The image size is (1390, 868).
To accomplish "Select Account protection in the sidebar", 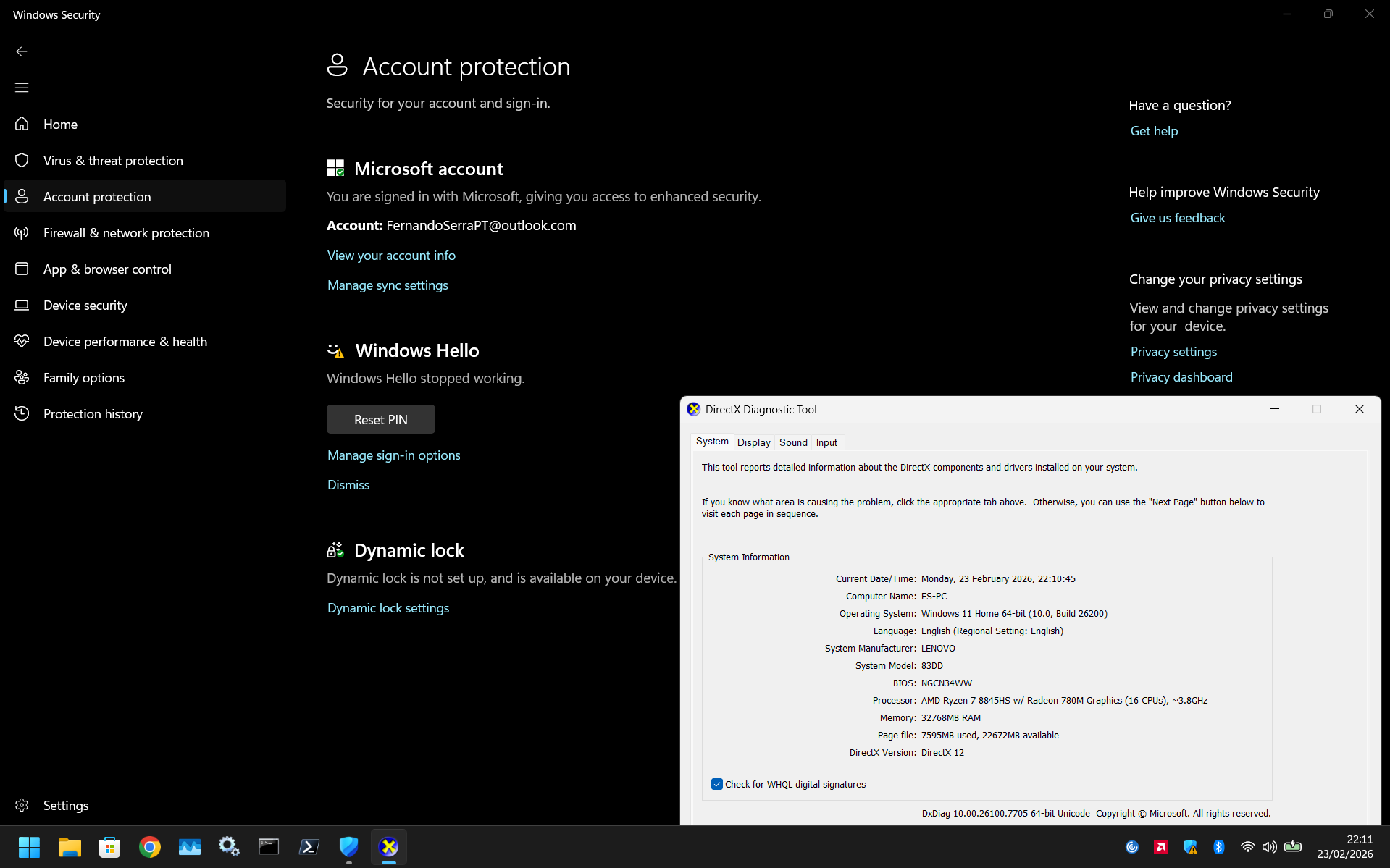I will pos(145,196).
